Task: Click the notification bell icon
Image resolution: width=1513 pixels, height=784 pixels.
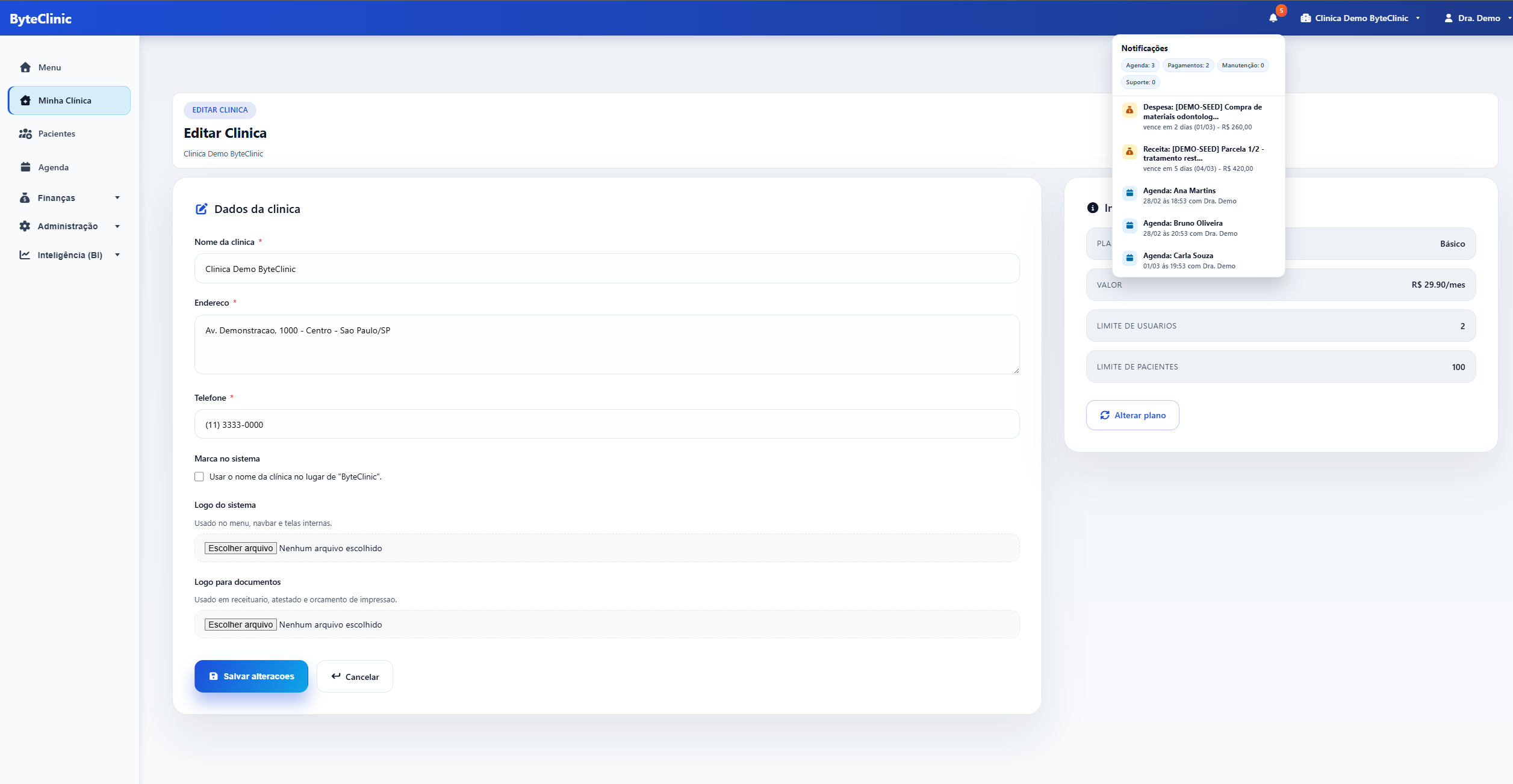Action: pos(1273,18)
